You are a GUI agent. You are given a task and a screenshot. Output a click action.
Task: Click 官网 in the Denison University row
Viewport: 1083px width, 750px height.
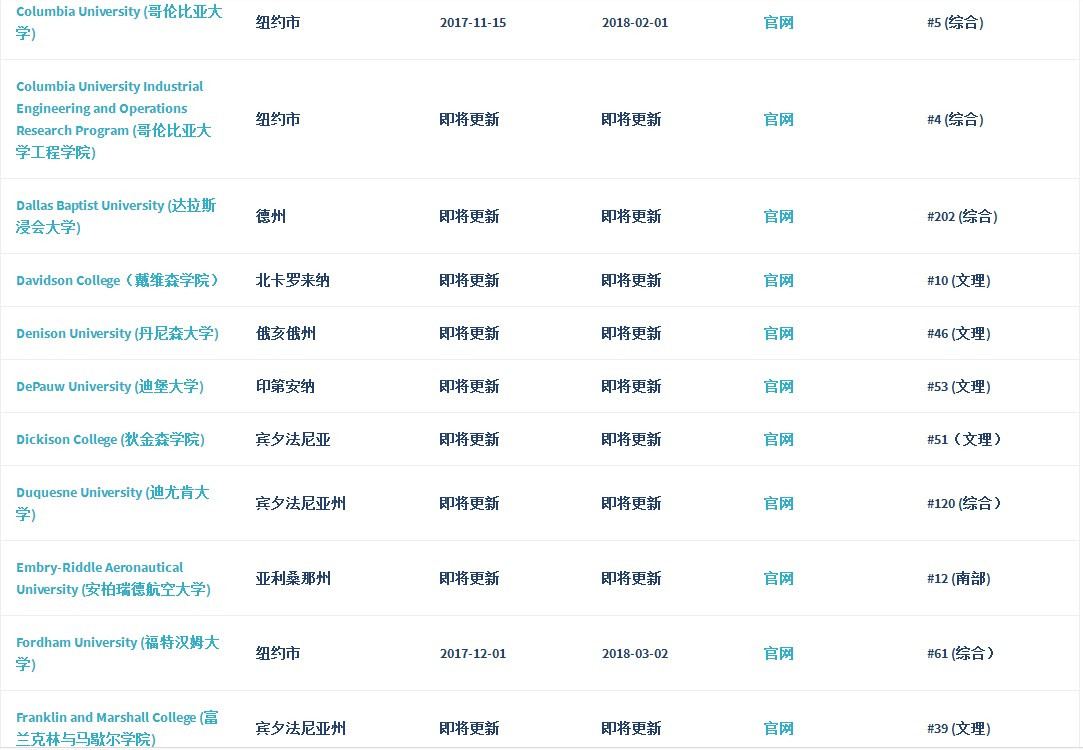778,334
